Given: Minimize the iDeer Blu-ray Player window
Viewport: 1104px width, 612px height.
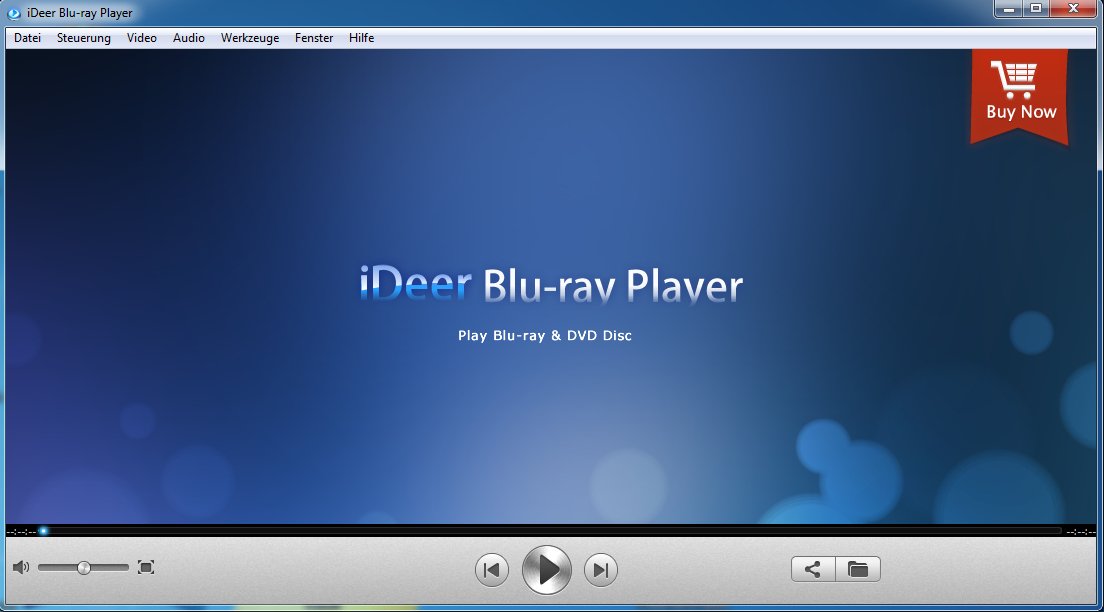Looking at the screenshot, I should (x=1009, y=9).
